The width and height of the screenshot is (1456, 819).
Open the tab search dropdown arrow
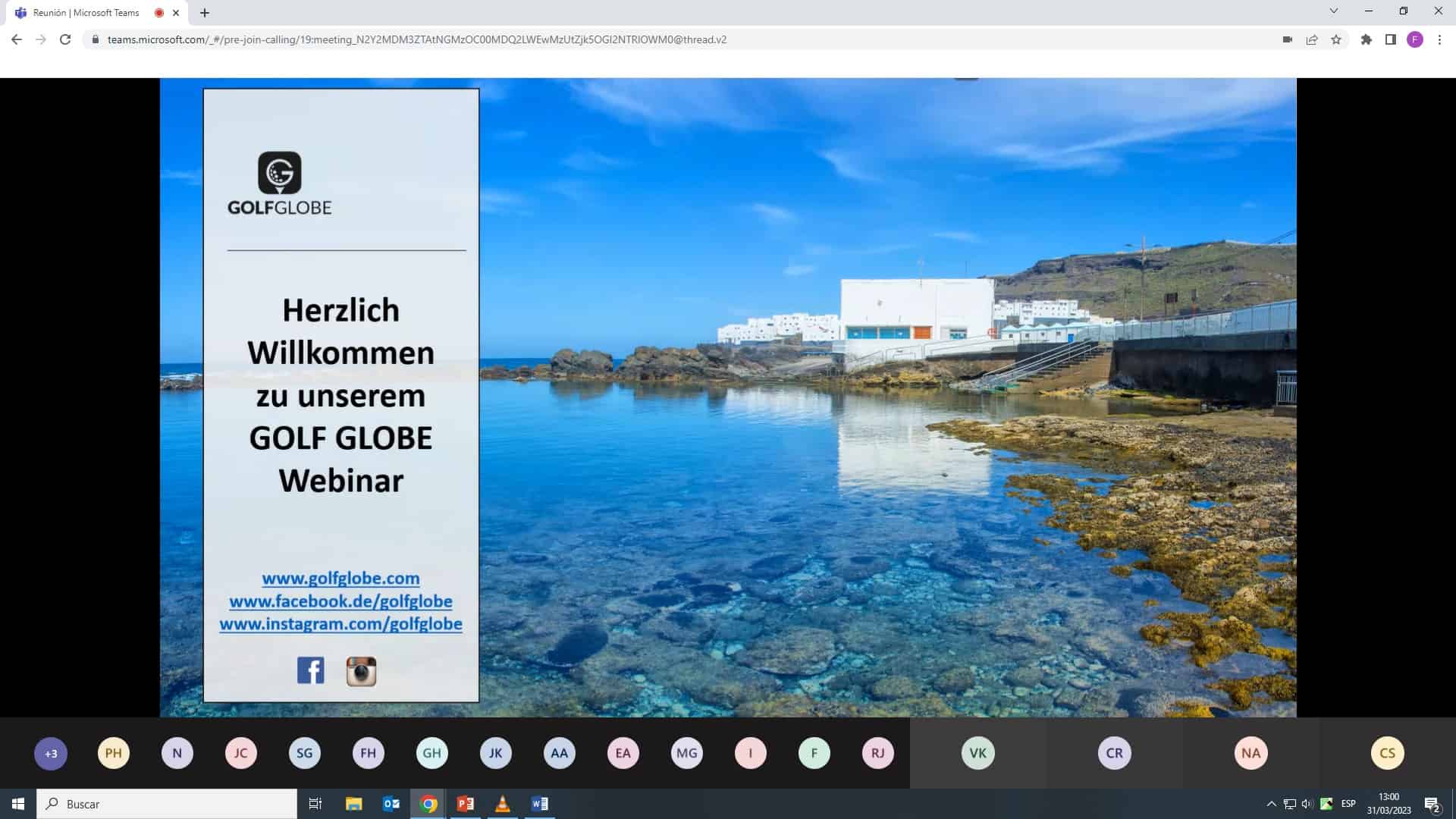(1333, 11)
